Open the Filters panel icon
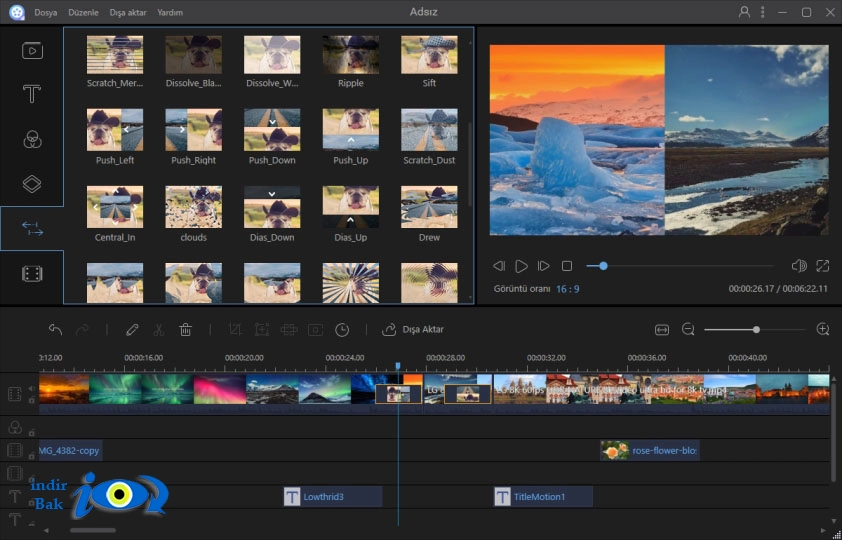Screen dimensions: 842x540 coord(32,140)
